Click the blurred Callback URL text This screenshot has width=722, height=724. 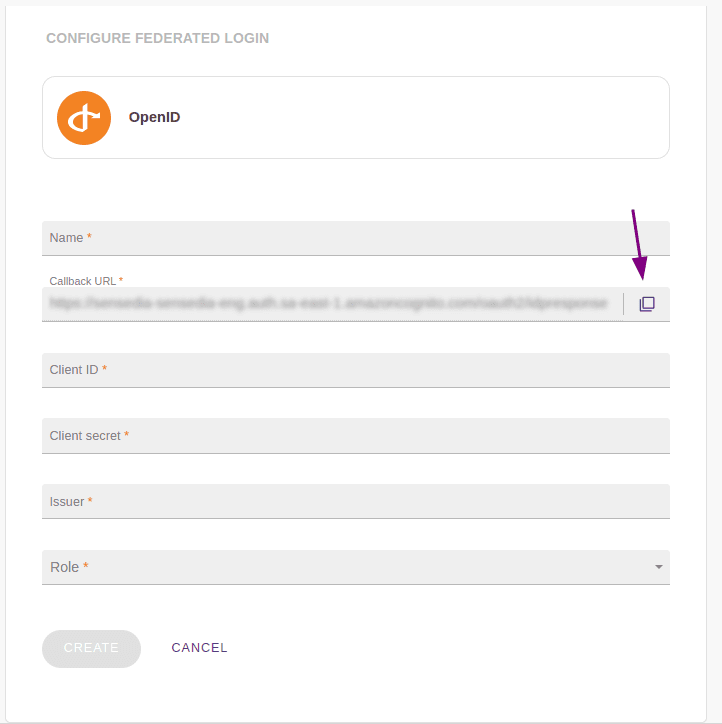tap(328, 304)
